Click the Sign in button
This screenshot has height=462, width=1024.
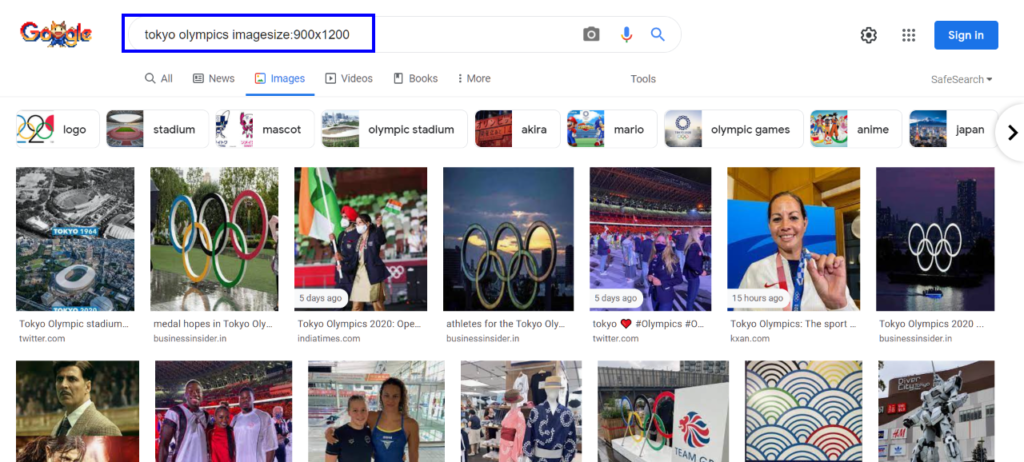pyautogui.click(x=966, y=35)
